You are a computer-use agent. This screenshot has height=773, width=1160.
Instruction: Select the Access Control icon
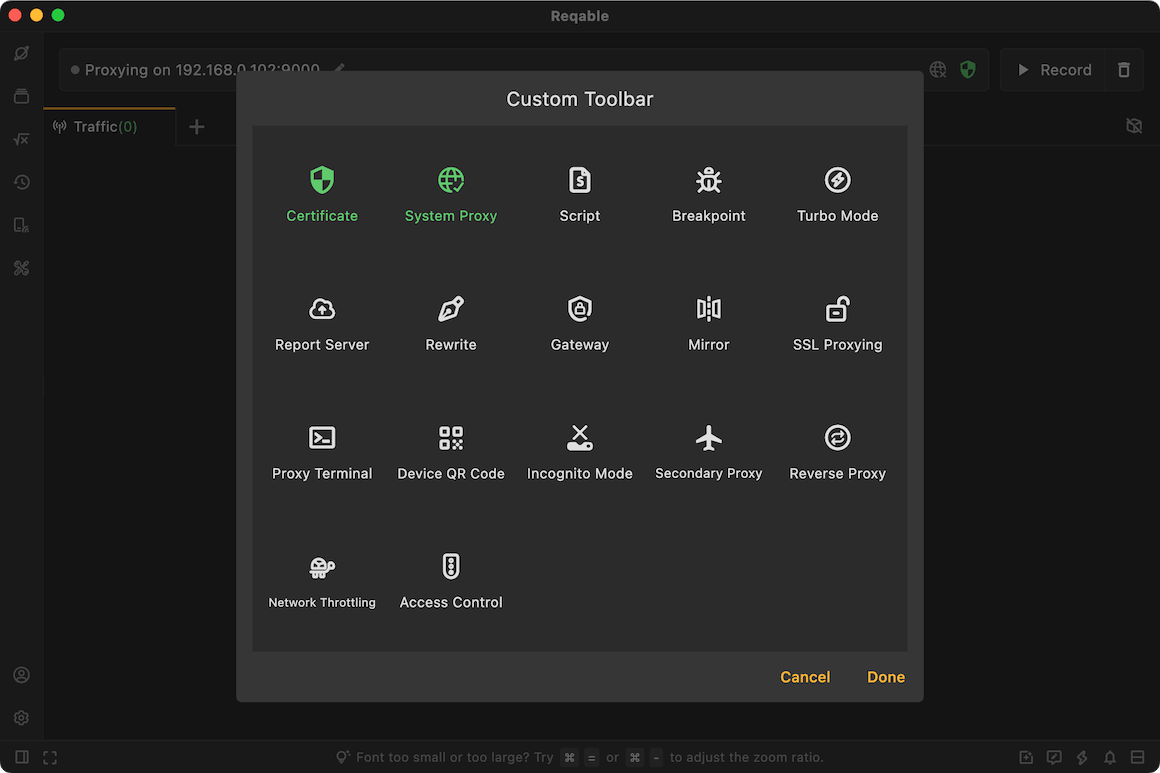(451, 567)
